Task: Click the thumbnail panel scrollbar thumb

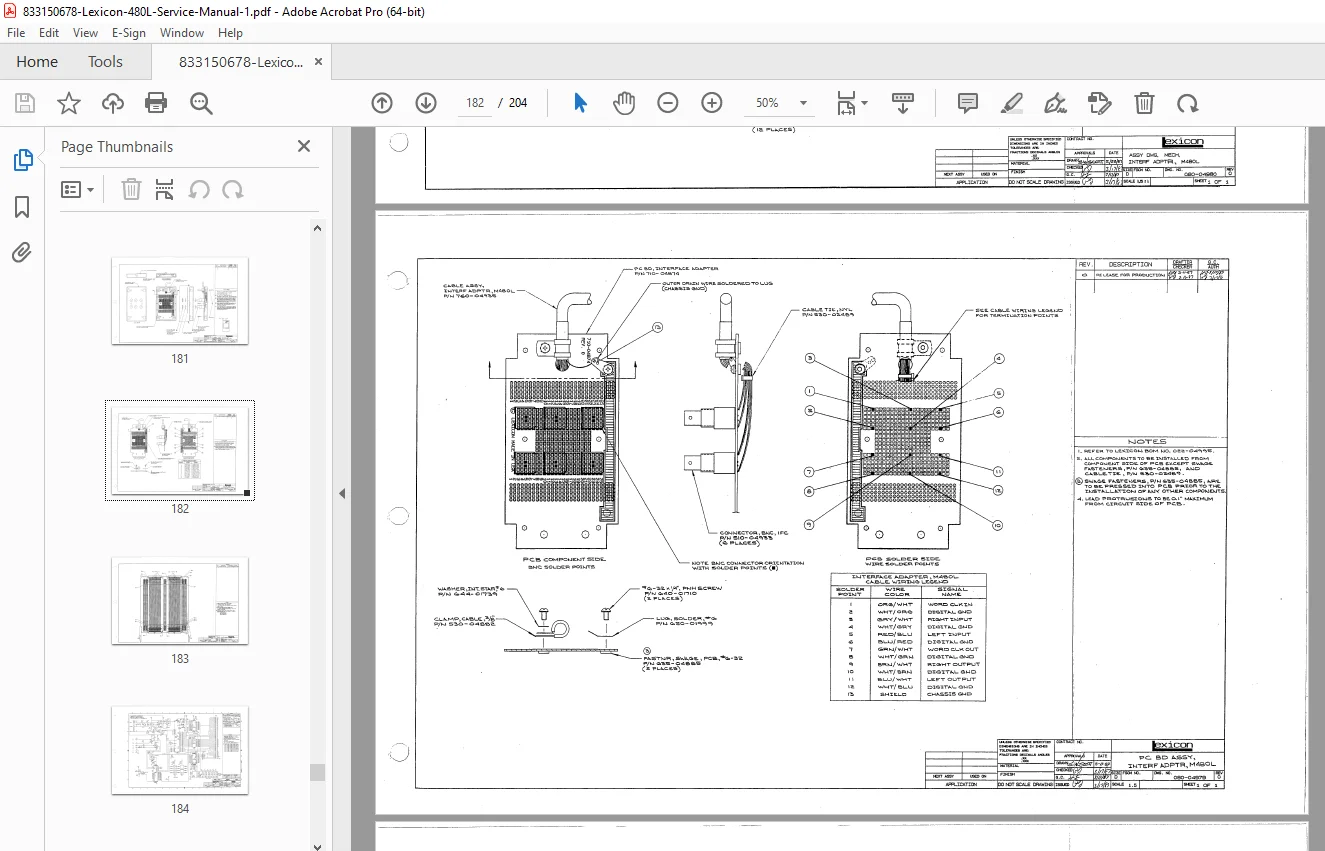Action: (318, 772)
